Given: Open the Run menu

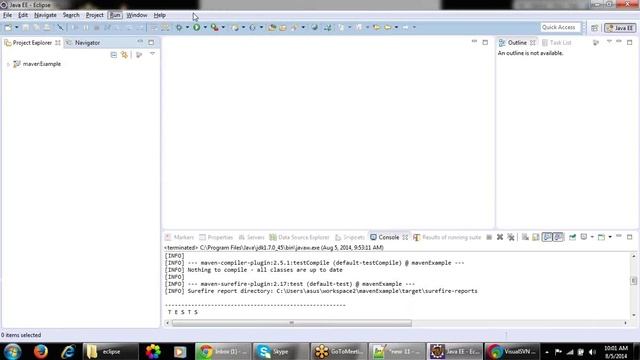Looking at the screenshot, I should [115, 15].
